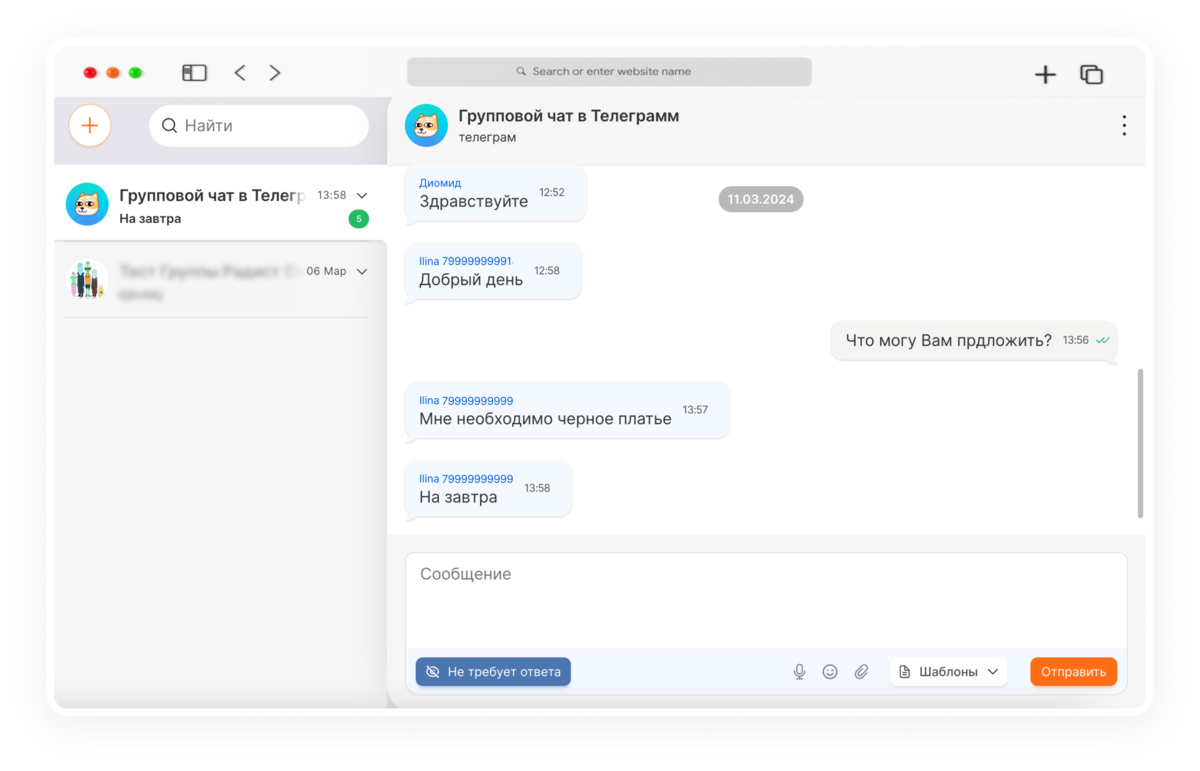Expand chevron on the Групповой чат row
Image resolution: width=1200 pixels, height=771 pixels.
[362, 196]
